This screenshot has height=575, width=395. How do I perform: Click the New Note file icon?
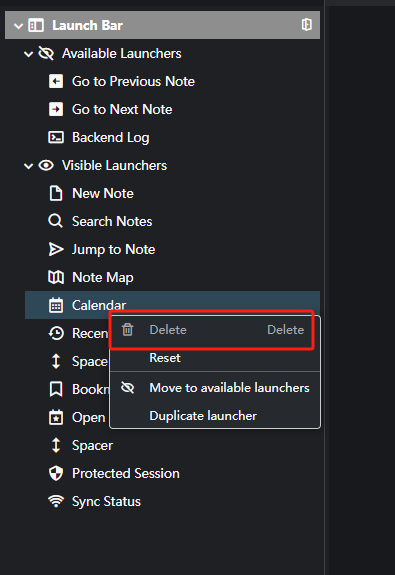(x=56, y=193)
